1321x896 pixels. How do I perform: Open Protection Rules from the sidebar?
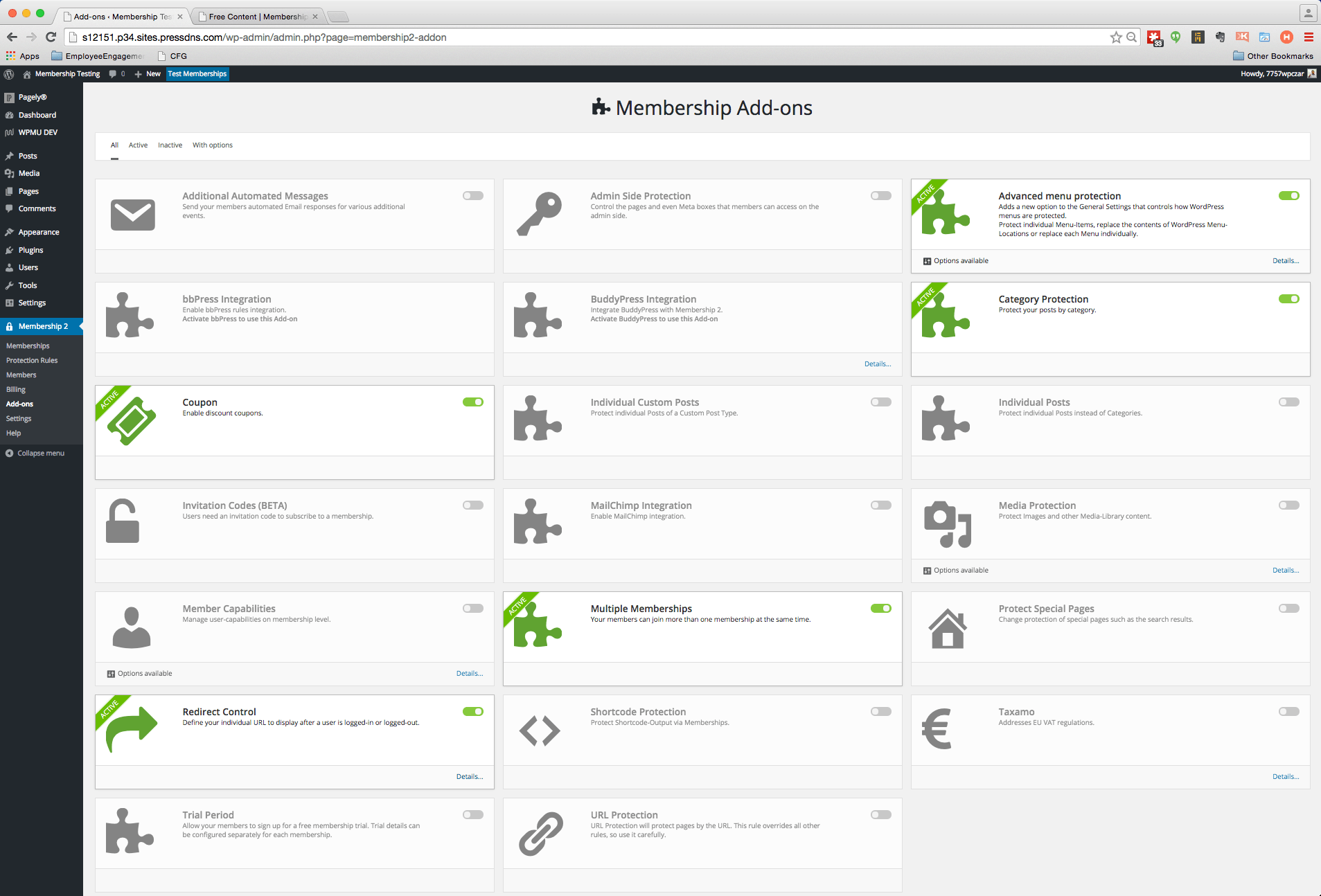pyautogui.click(x=32, y=360)
